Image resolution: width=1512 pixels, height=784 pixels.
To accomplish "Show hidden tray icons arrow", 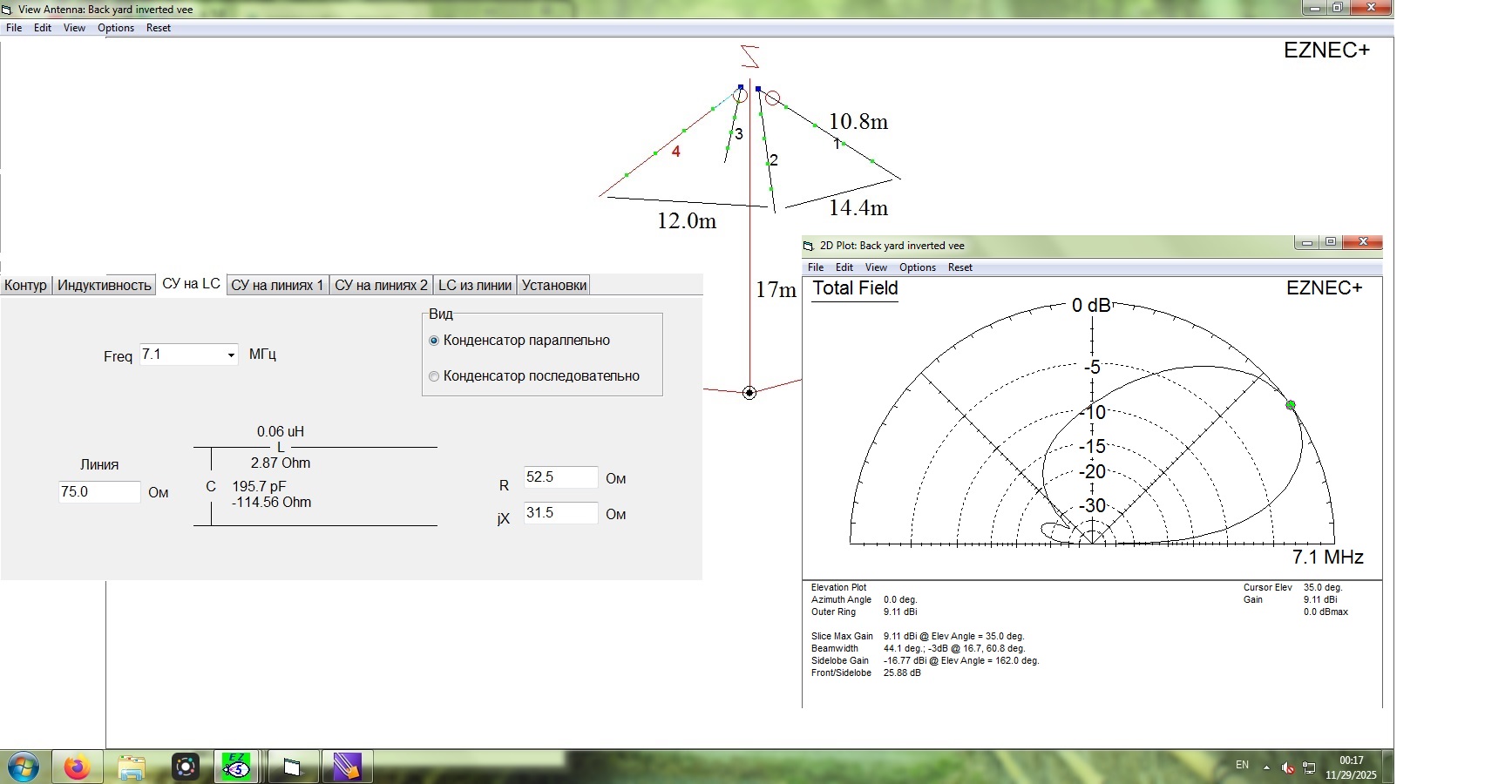I will [1266, 767].
